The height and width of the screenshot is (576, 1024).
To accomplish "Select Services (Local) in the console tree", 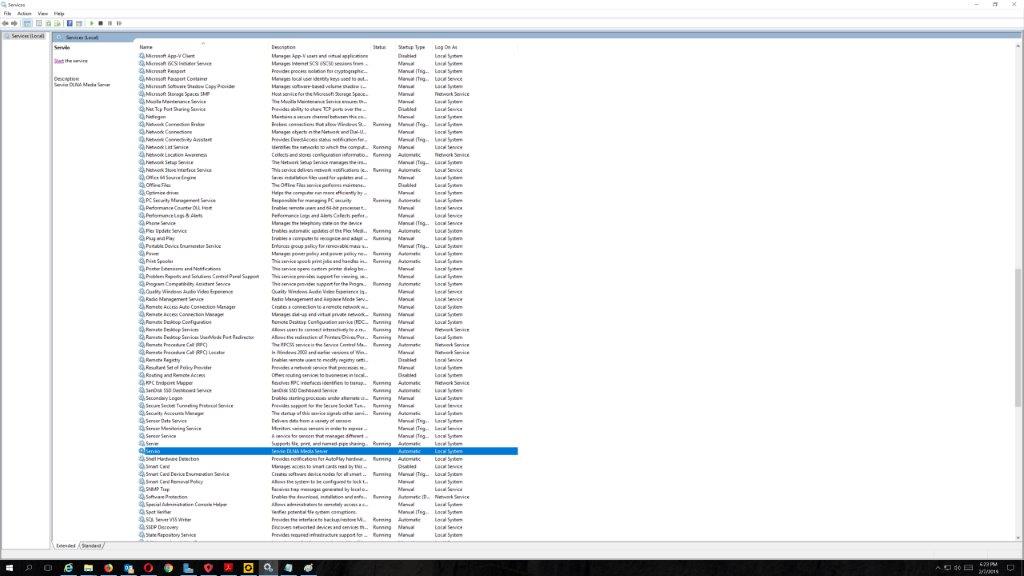I will (x=27, y=36).
